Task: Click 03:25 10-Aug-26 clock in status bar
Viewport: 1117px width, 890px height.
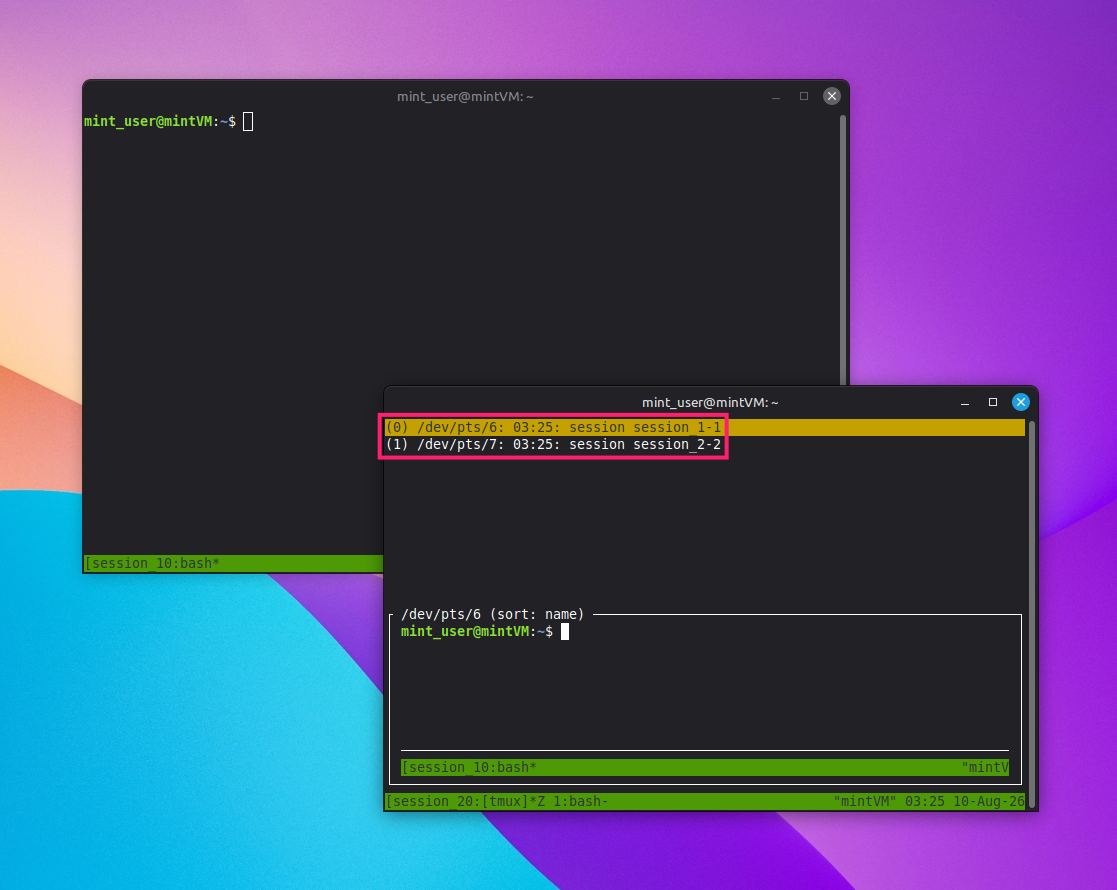Action: [965, 802]
